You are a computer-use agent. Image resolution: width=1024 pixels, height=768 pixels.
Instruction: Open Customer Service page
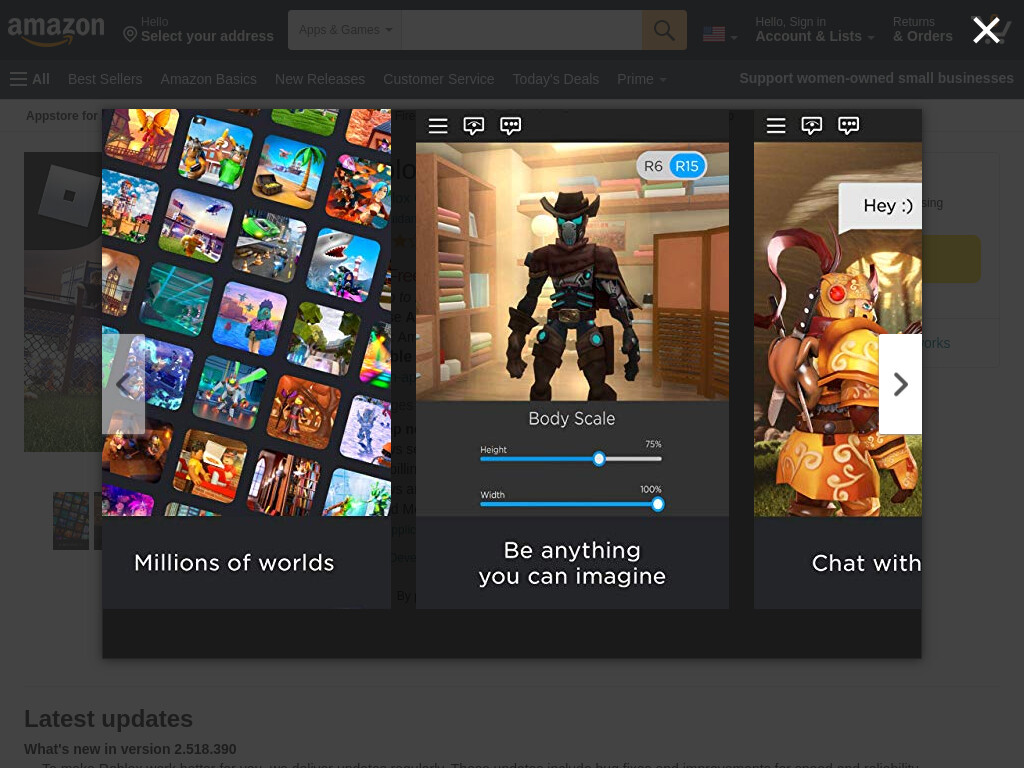[x=438, y=79]
